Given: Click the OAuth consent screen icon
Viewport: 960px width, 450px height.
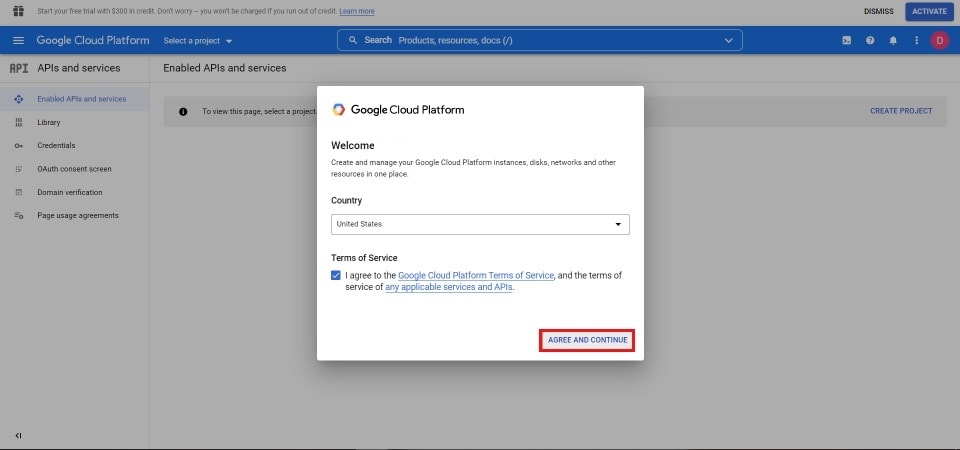Looking at the screenshot, I should [18, 169].
